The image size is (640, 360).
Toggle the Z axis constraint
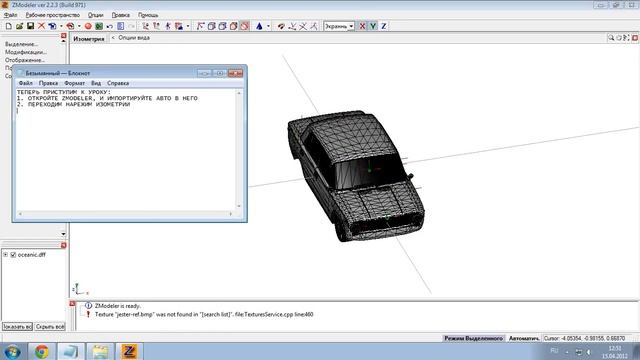point(384,26)
